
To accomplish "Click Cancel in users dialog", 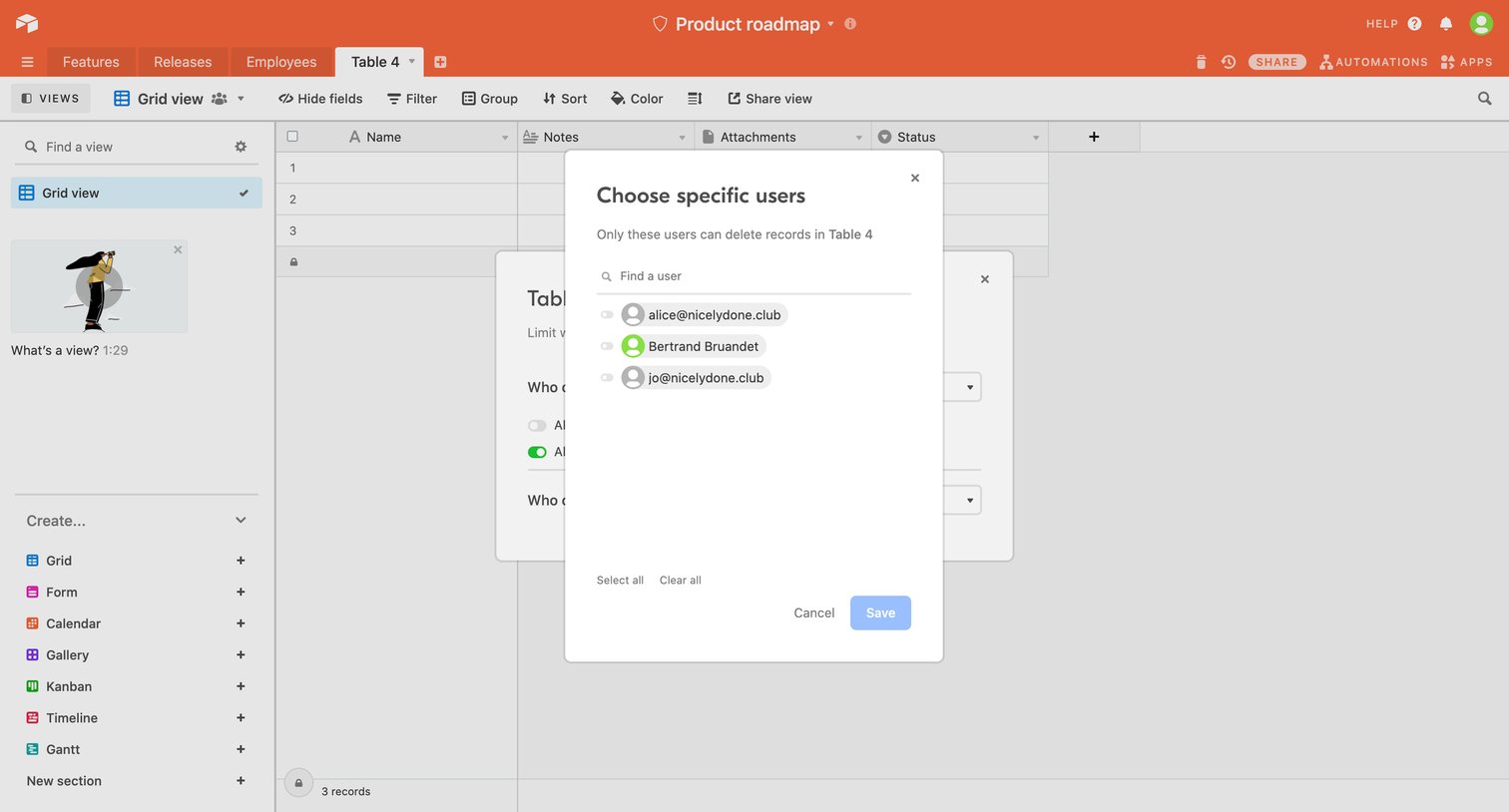I will (x=814, y=612).
